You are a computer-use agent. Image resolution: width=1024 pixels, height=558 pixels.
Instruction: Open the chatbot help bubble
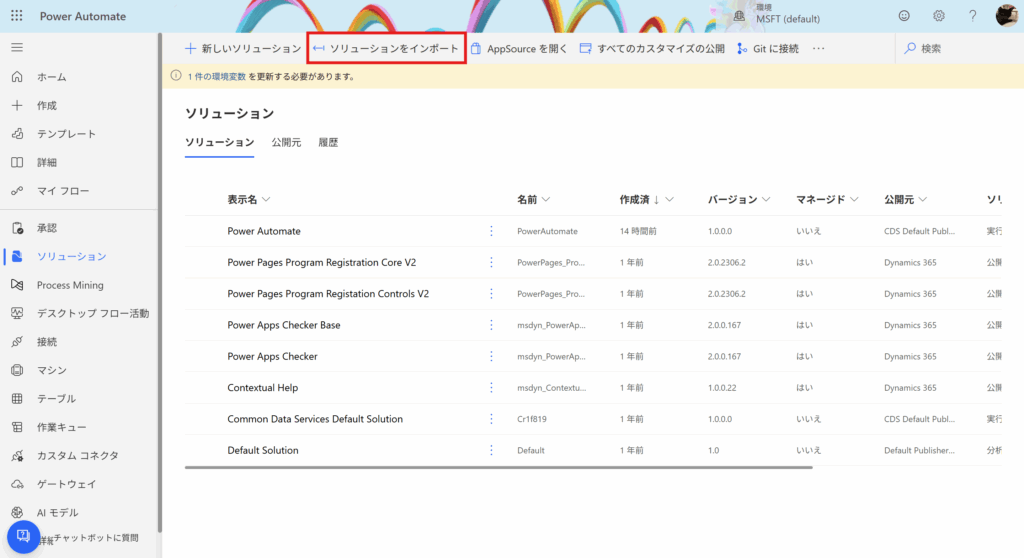(x=24, y=536)
